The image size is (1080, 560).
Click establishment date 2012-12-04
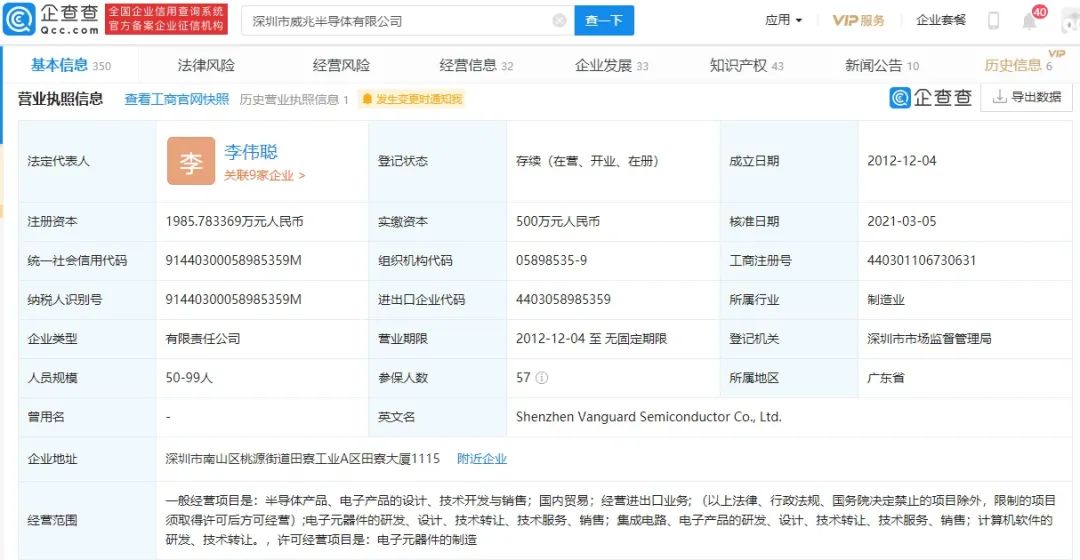coord(902,161)
